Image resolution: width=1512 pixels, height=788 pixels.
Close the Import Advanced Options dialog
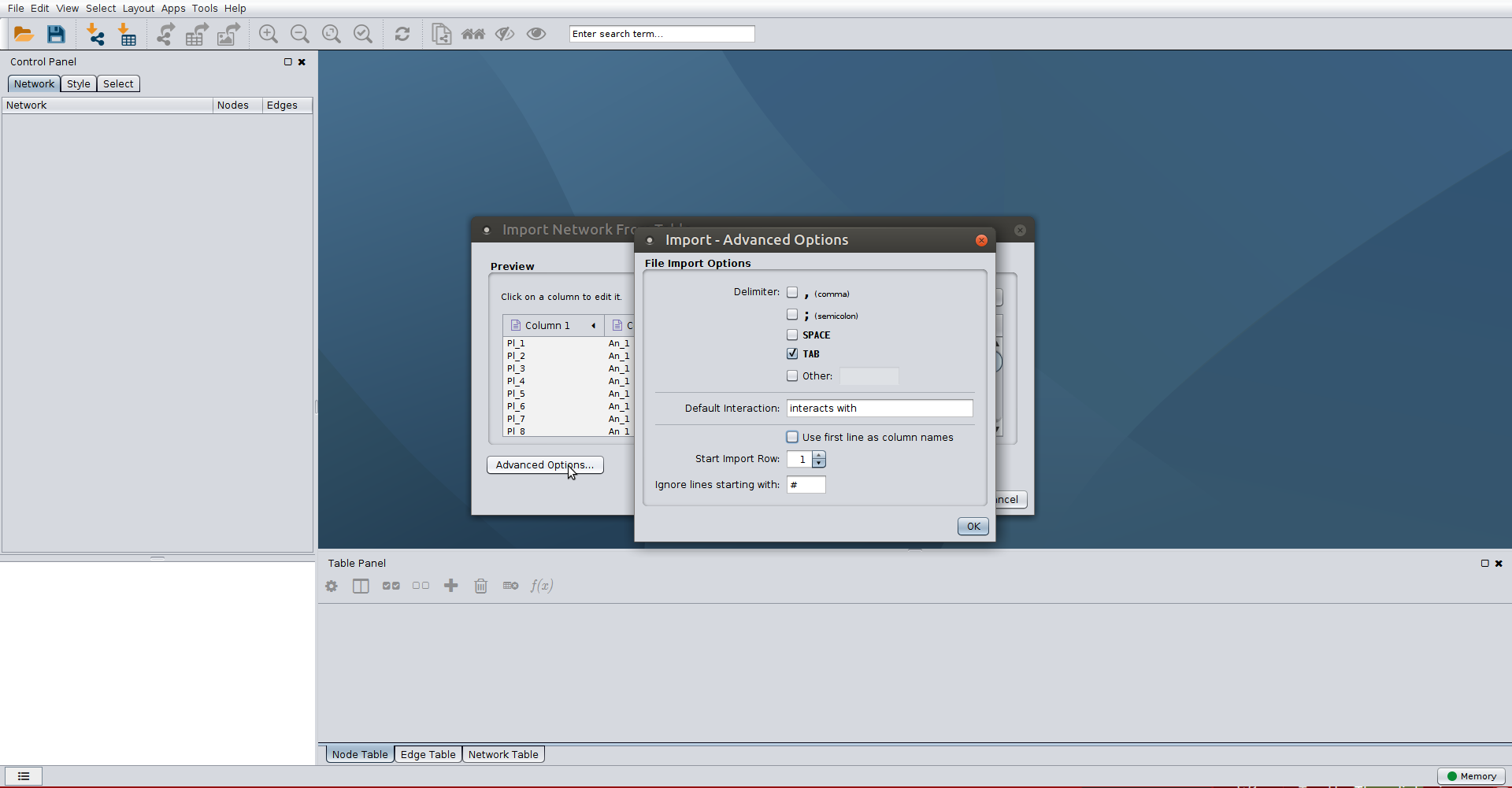tap(981, 241)
